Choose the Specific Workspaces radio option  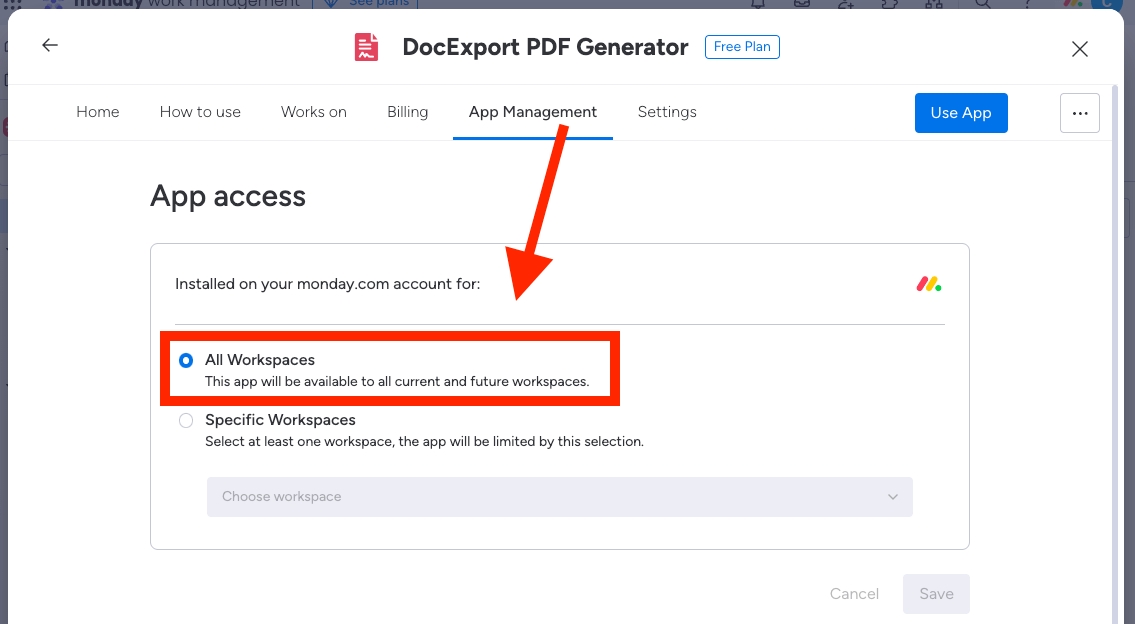coord(186,421)
